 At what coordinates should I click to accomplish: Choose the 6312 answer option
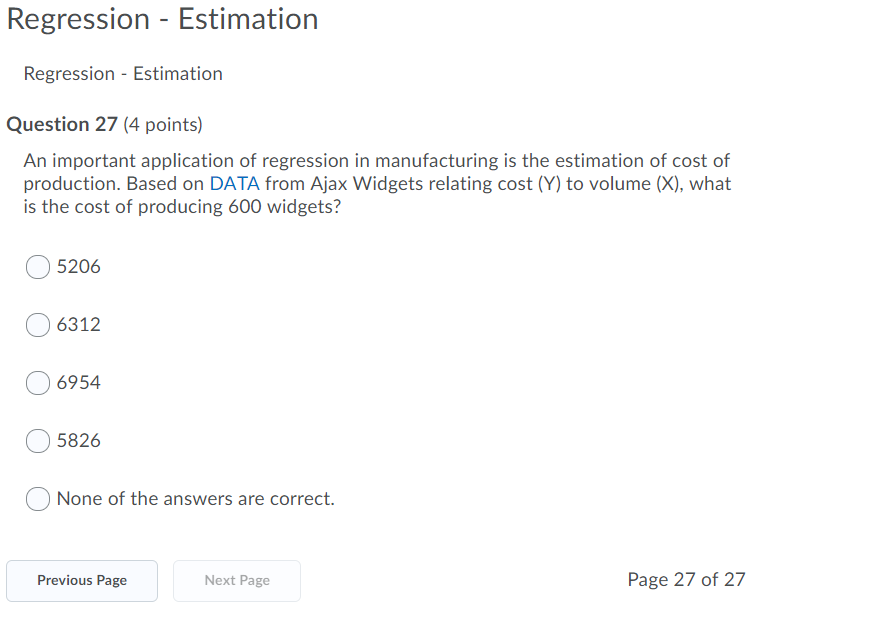point(37,325)
